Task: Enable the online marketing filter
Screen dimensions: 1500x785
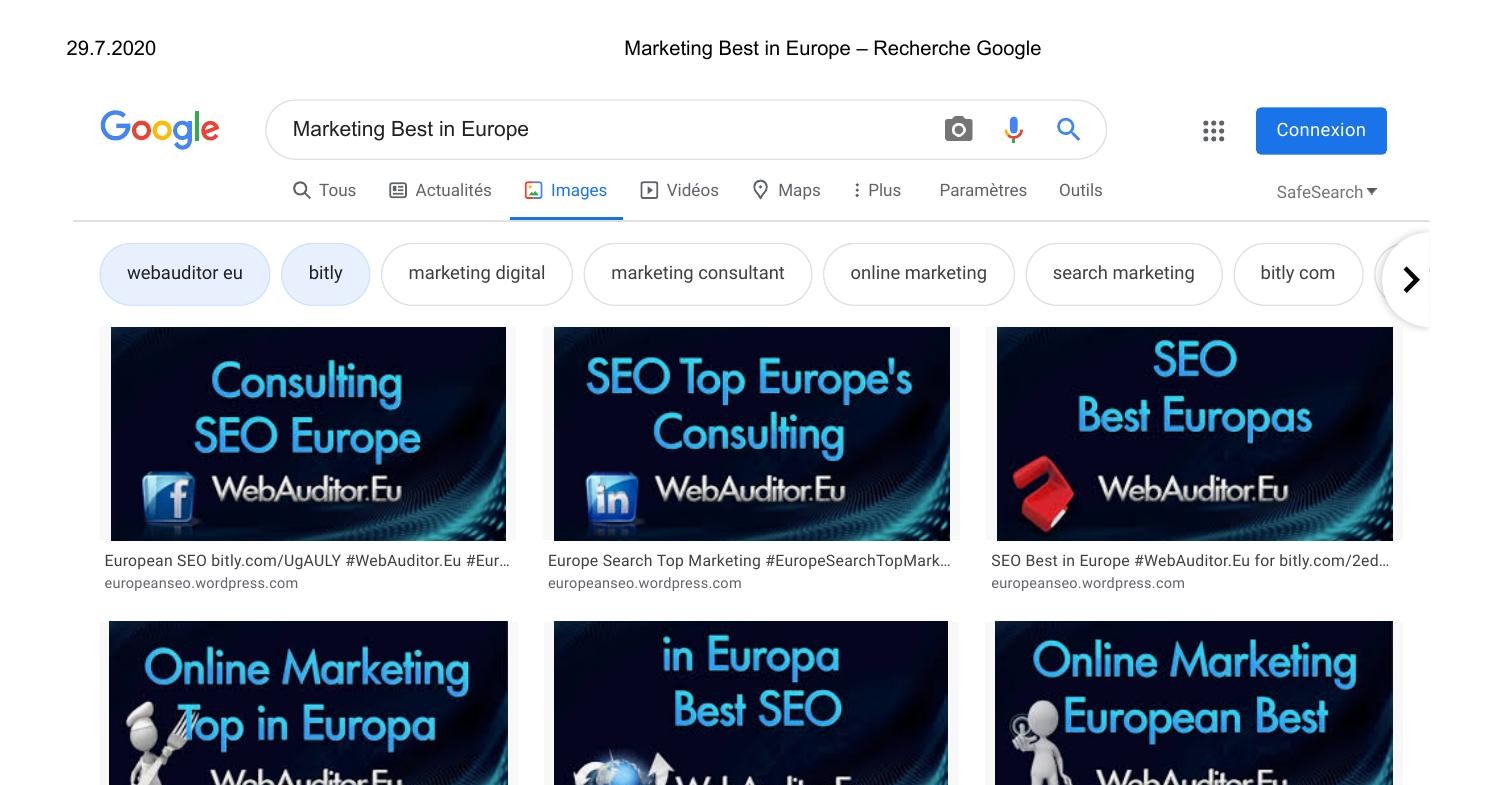Action: [918, 273]
